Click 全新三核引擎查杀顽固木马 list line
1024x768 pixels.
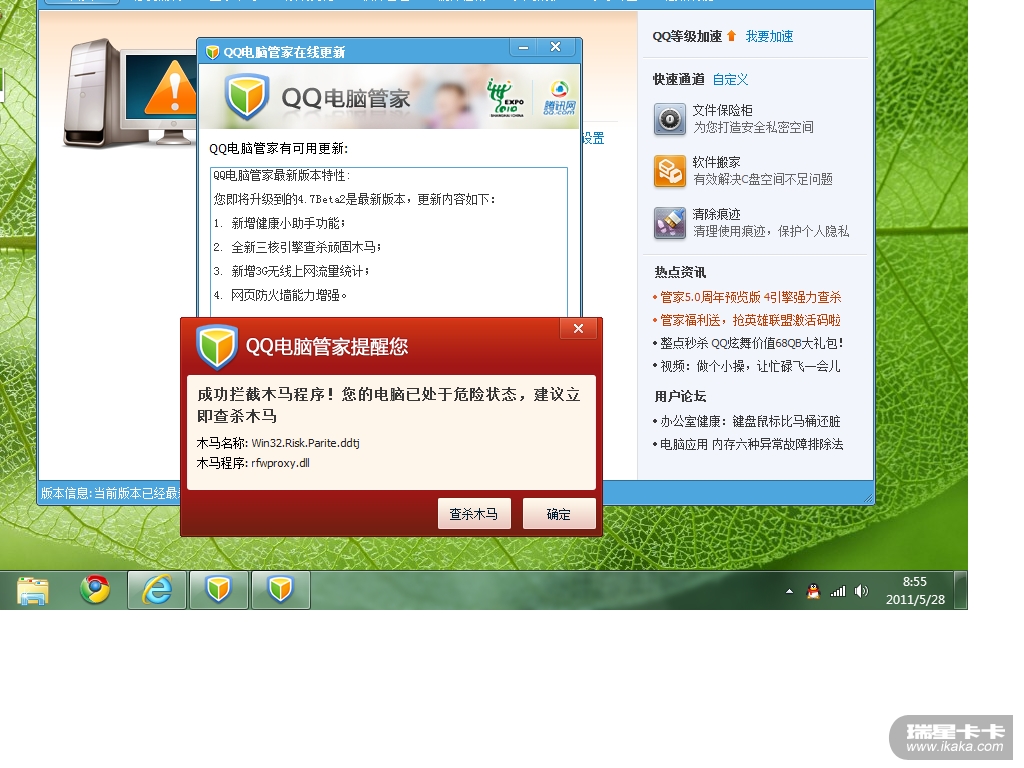click(298, 247)
